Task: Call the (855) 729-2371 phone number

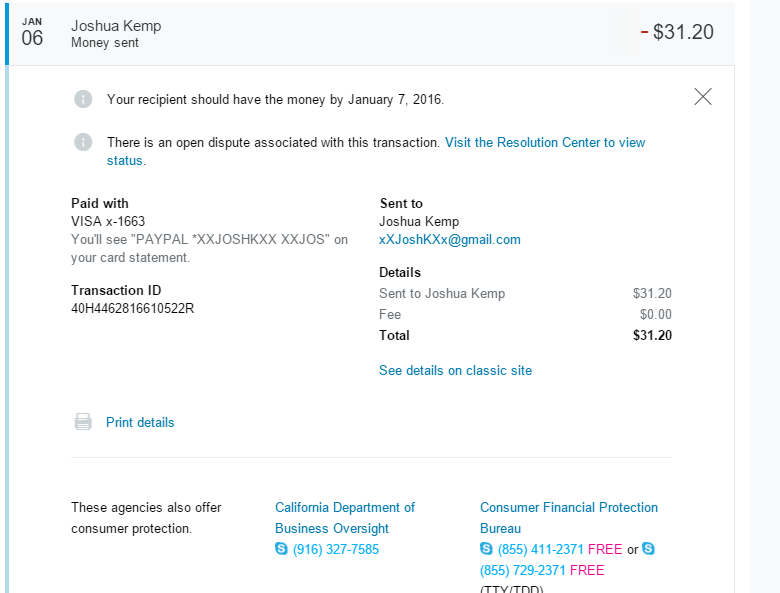Action: tap(523, 570)
